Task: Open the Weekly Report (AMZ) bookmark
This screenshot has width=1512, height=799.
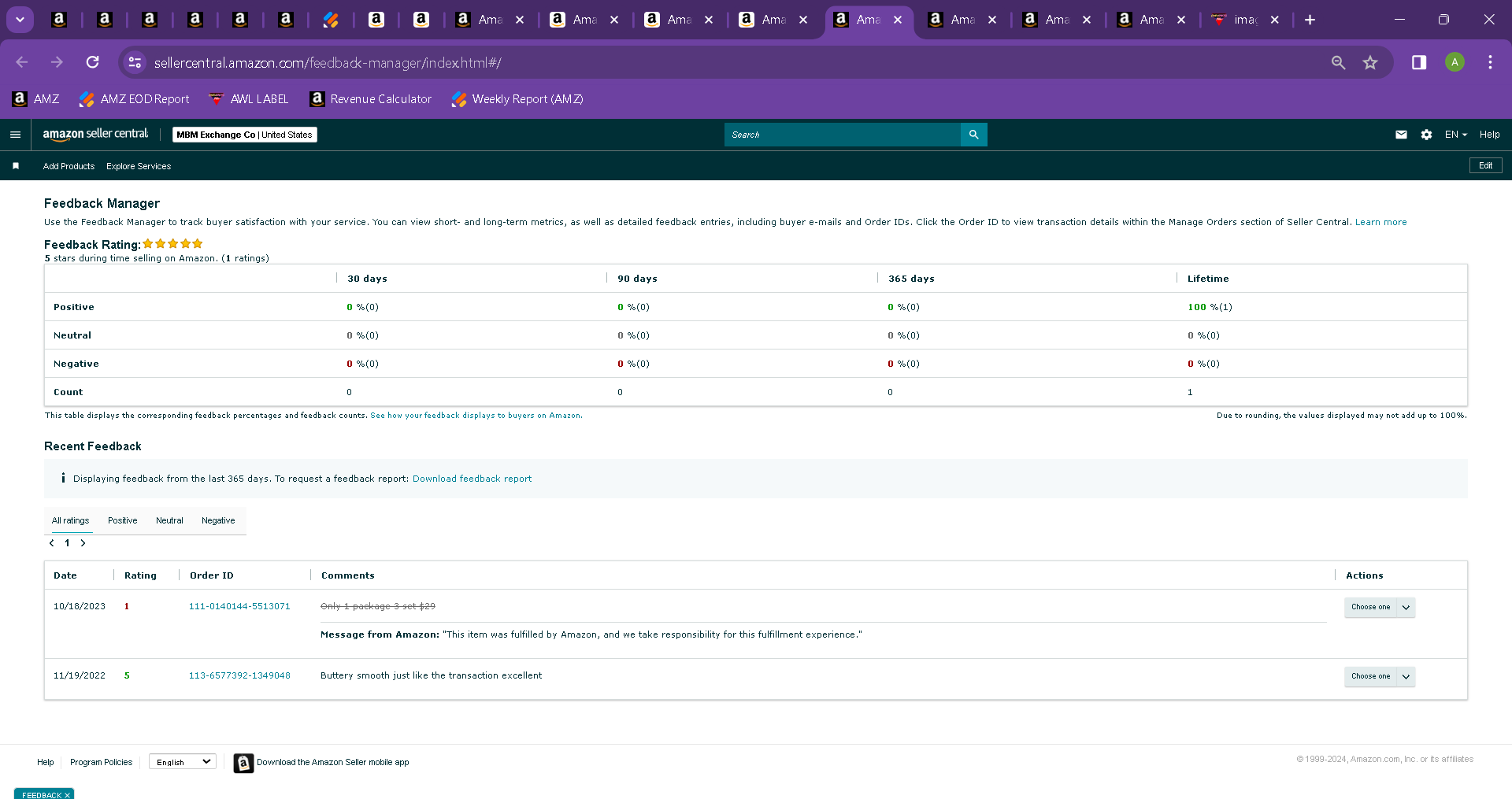Action: click(x=517, y=99)
